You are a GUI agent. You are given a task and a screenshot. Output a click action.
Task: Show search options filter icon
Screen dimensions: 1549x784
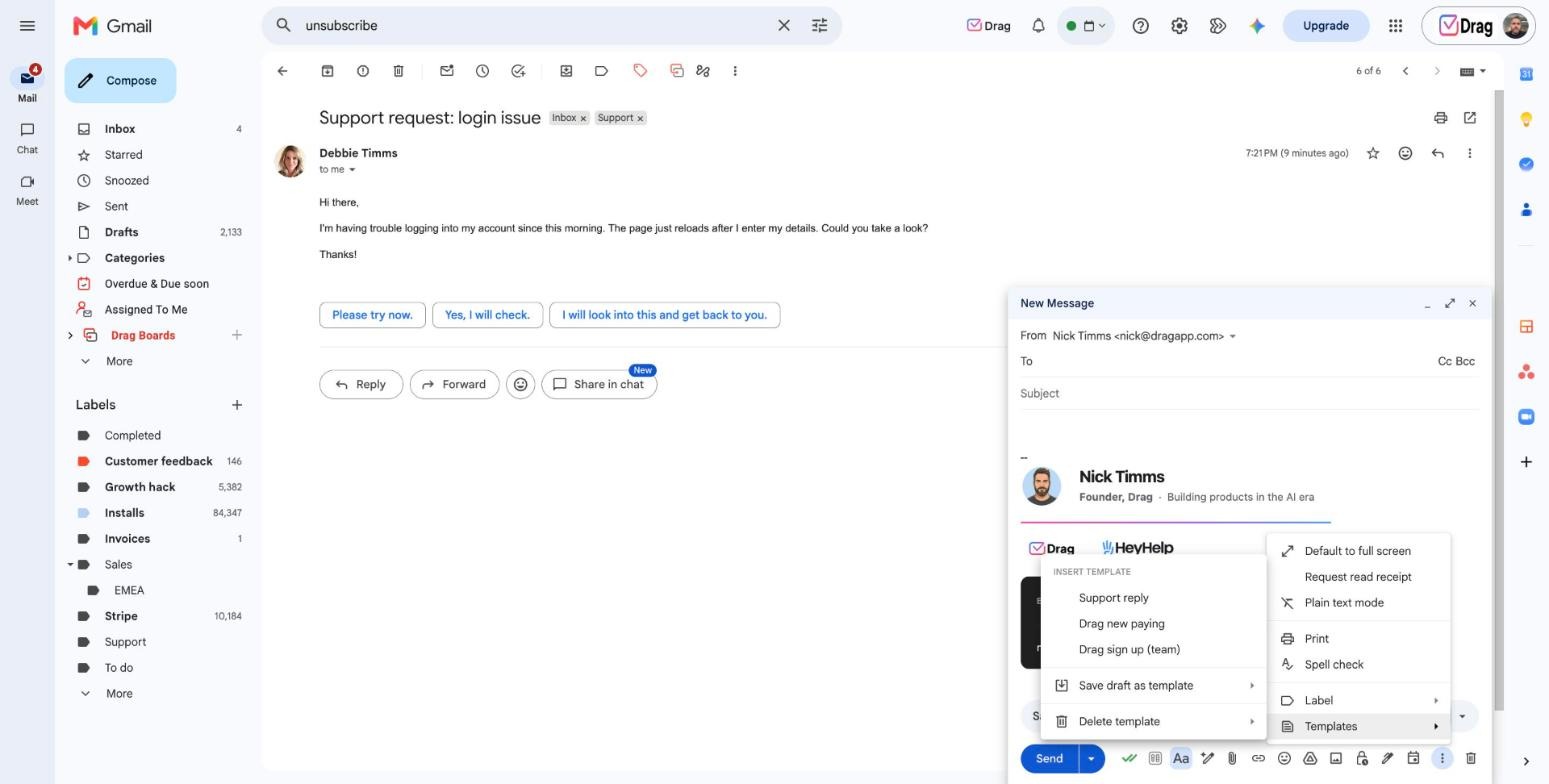pyautogui.click(x=819, y=26)
